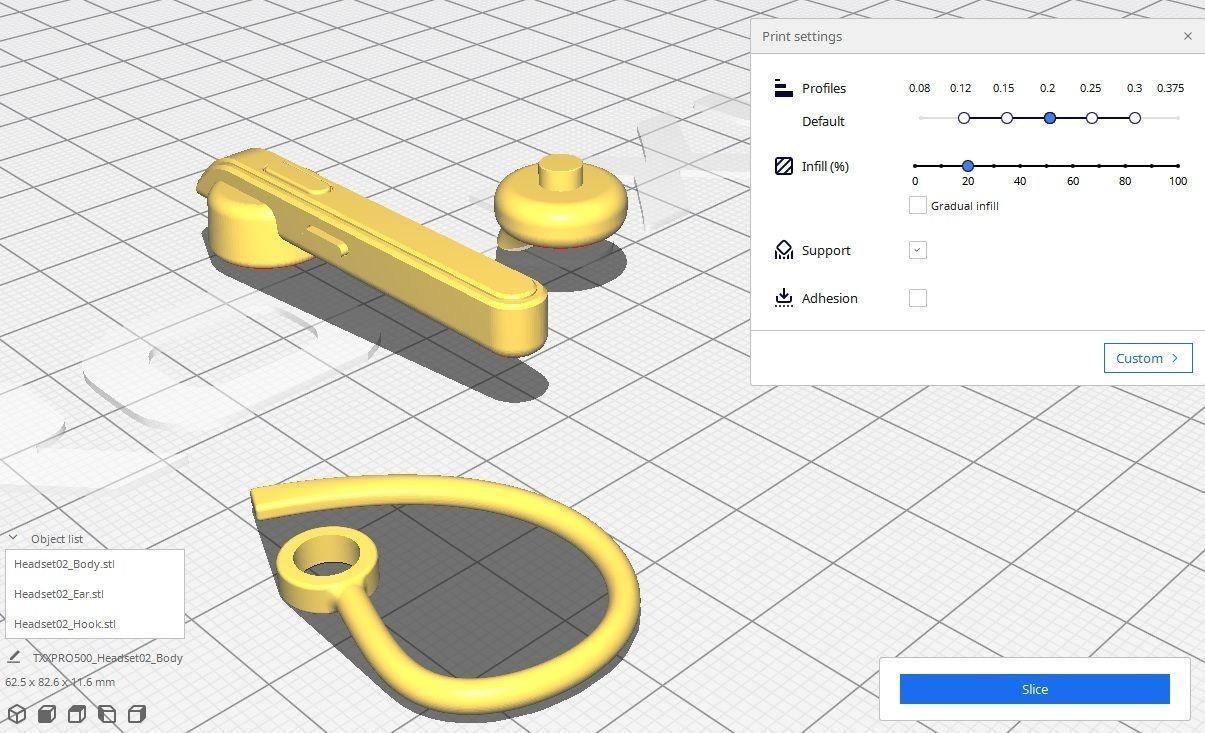
Task: Click the Profiles icon
Action: [x=784, y=88]
